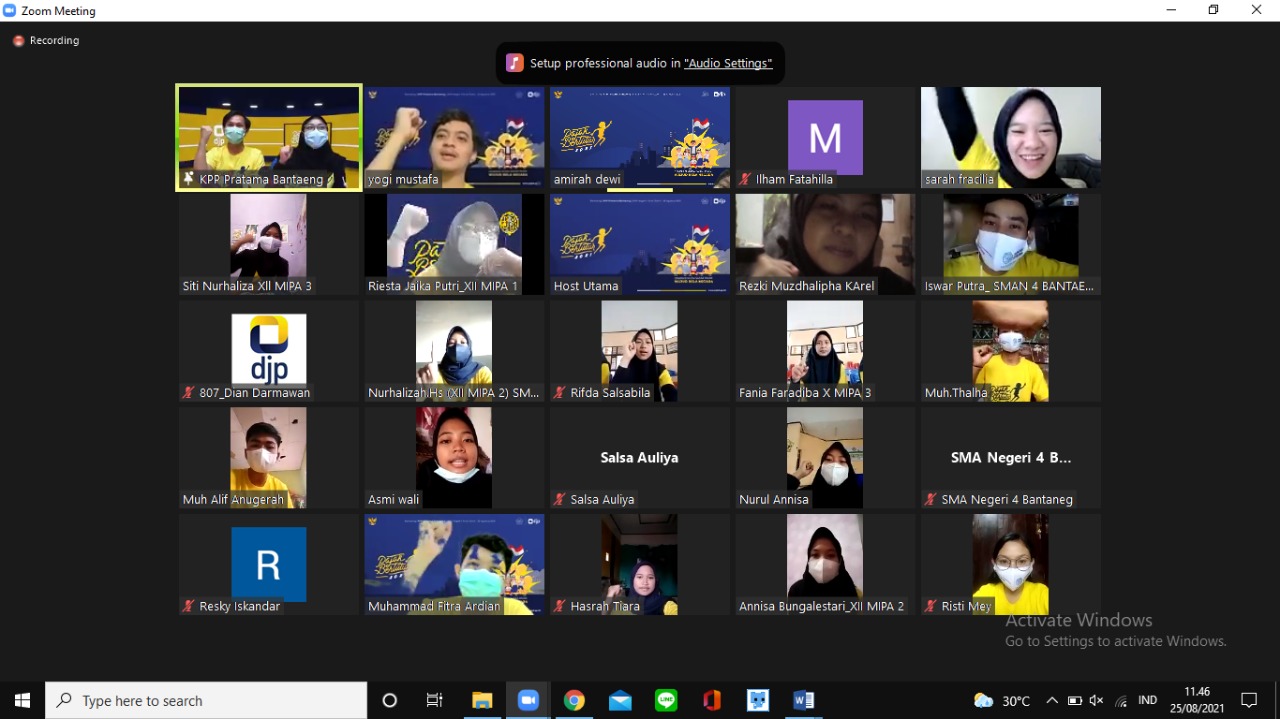Click the muted mic icon beside Ilham Fatahilla
The image size is (1280, 719).
[745, 180]
